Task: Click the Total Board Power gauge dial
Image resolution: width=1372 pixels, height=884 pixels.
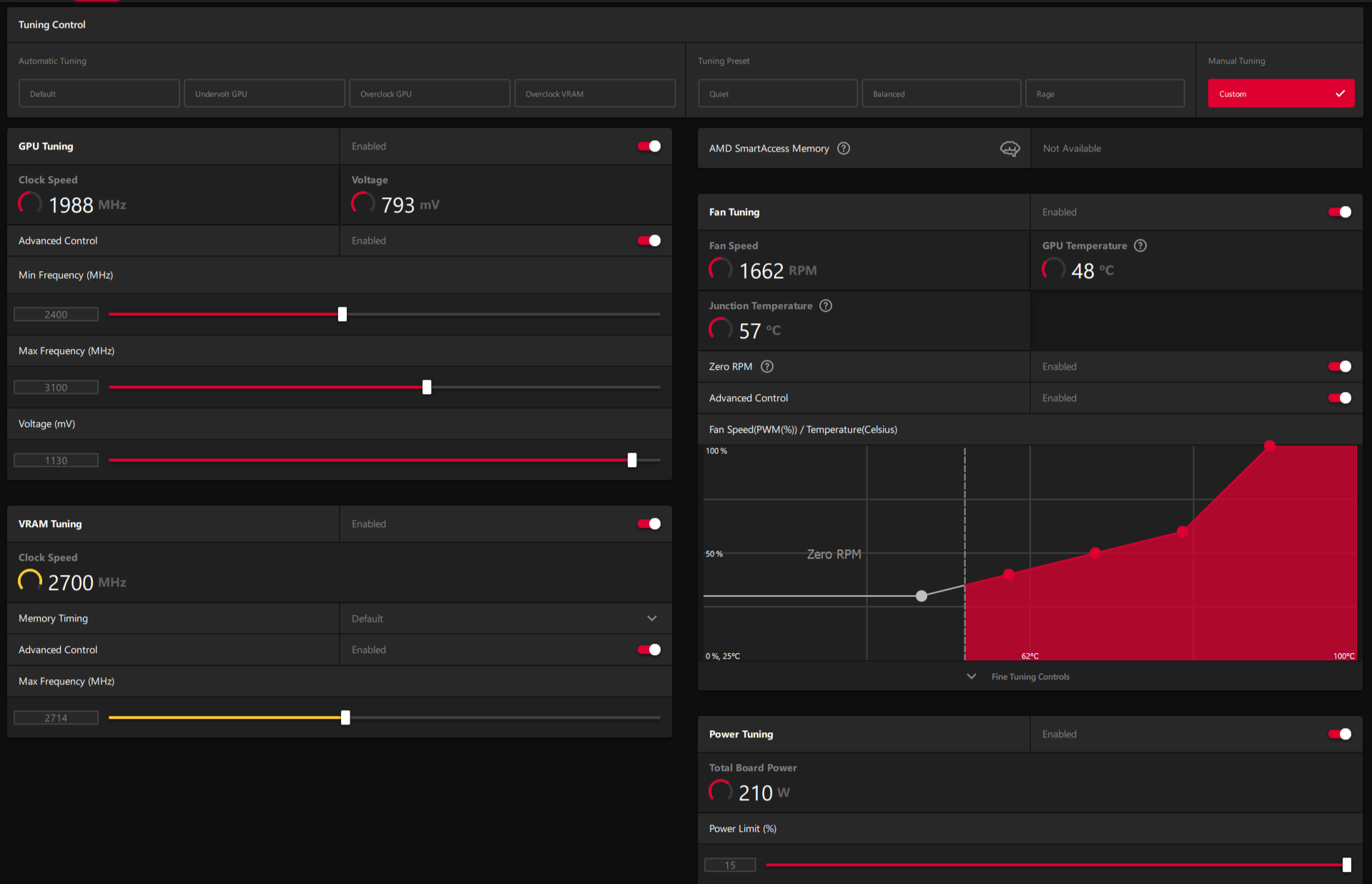Action: [720, 791]
